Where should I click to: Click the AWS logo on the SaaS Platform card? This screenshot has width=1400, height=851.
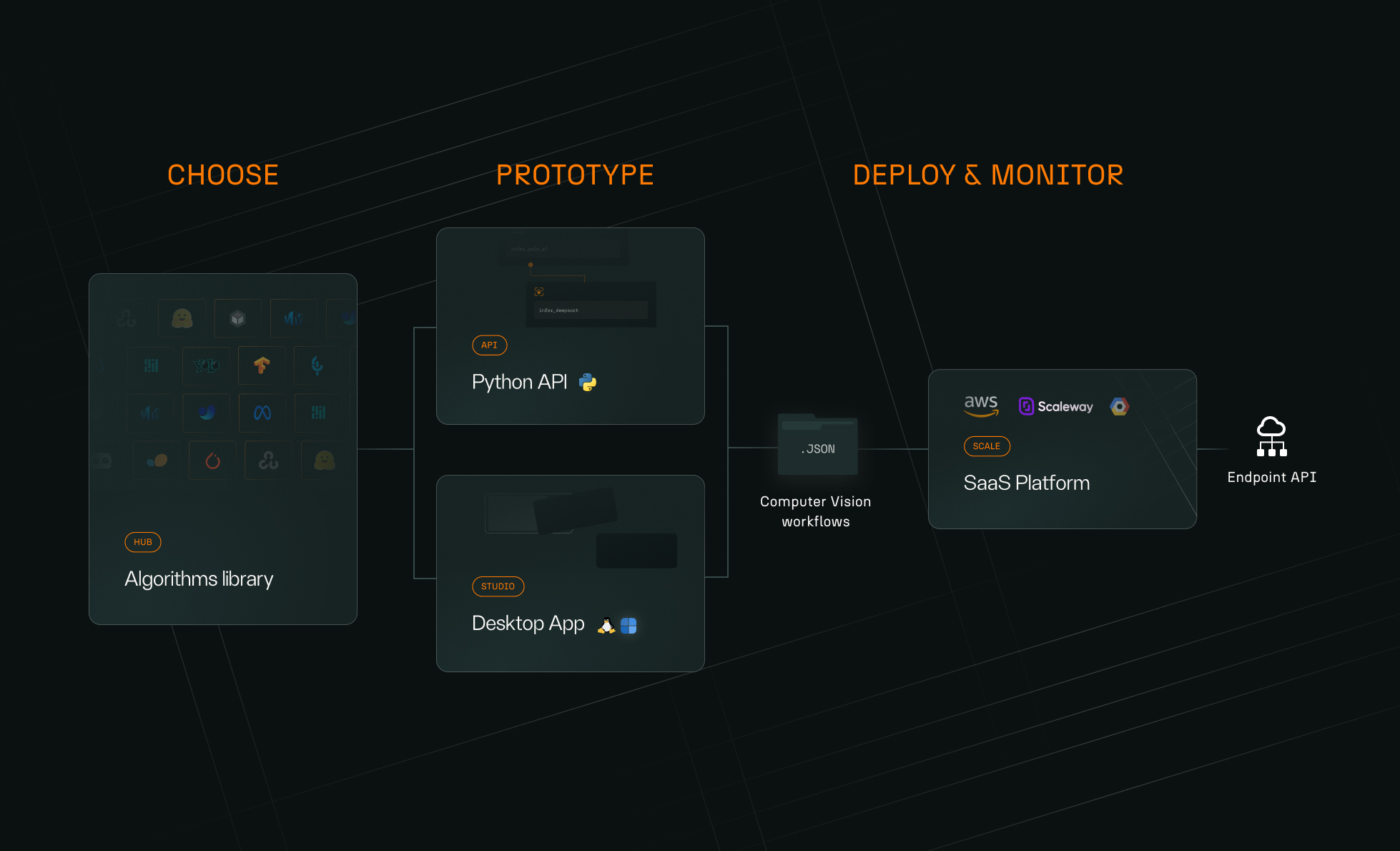pos(981,405)
